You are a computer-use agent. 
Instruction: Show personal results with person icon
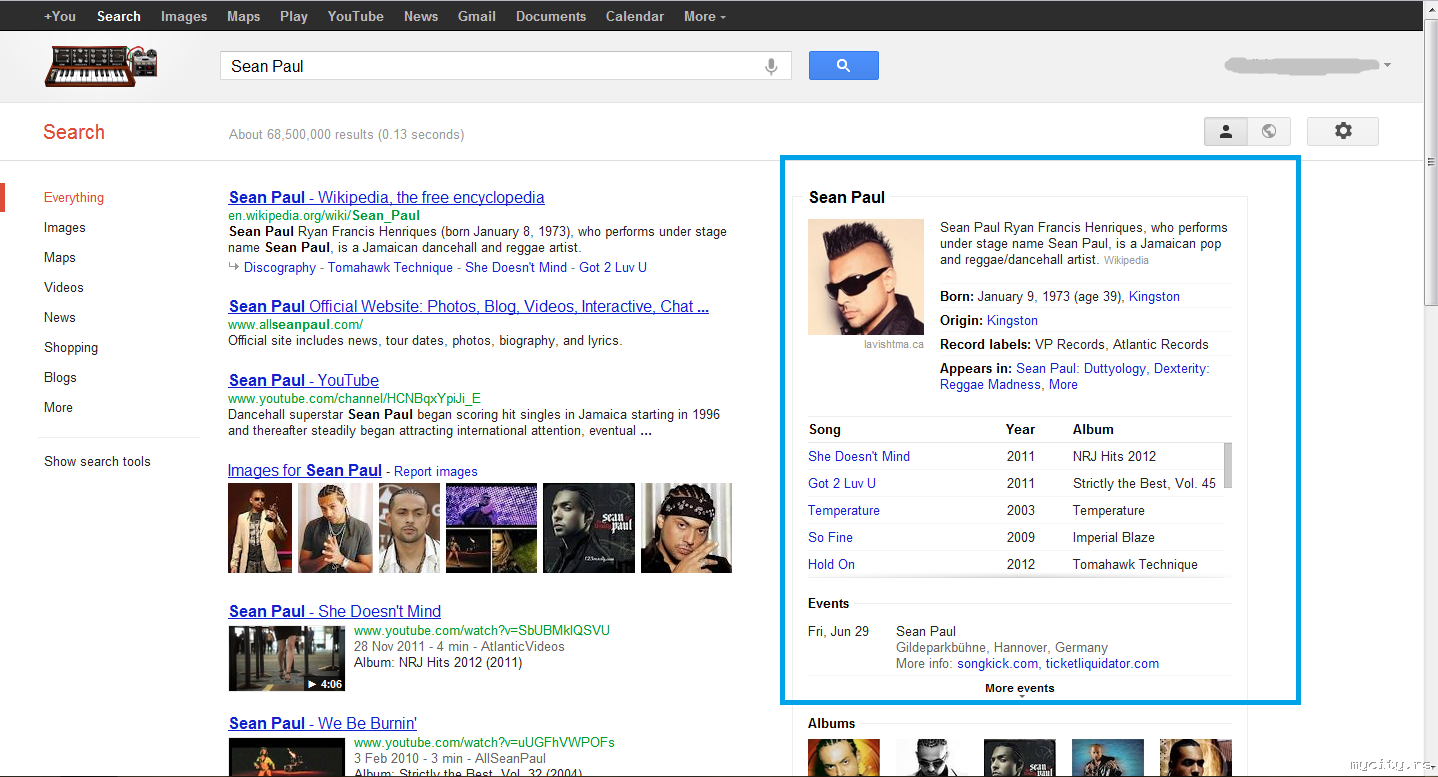pyautogui.click(x=1226, y=131)
